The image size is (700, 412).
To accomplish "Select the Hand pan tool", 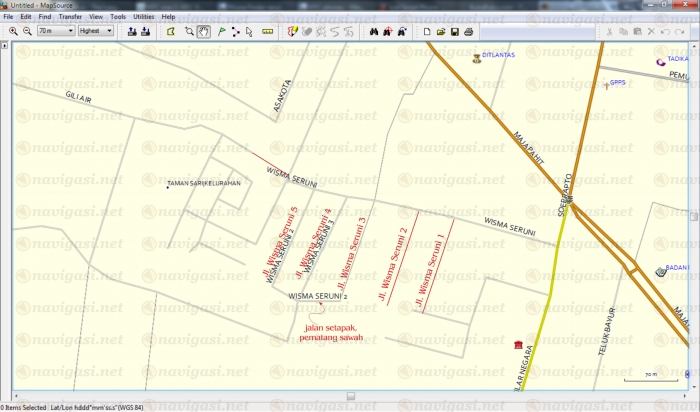I will pyautogui.click(x=204, y=31).
